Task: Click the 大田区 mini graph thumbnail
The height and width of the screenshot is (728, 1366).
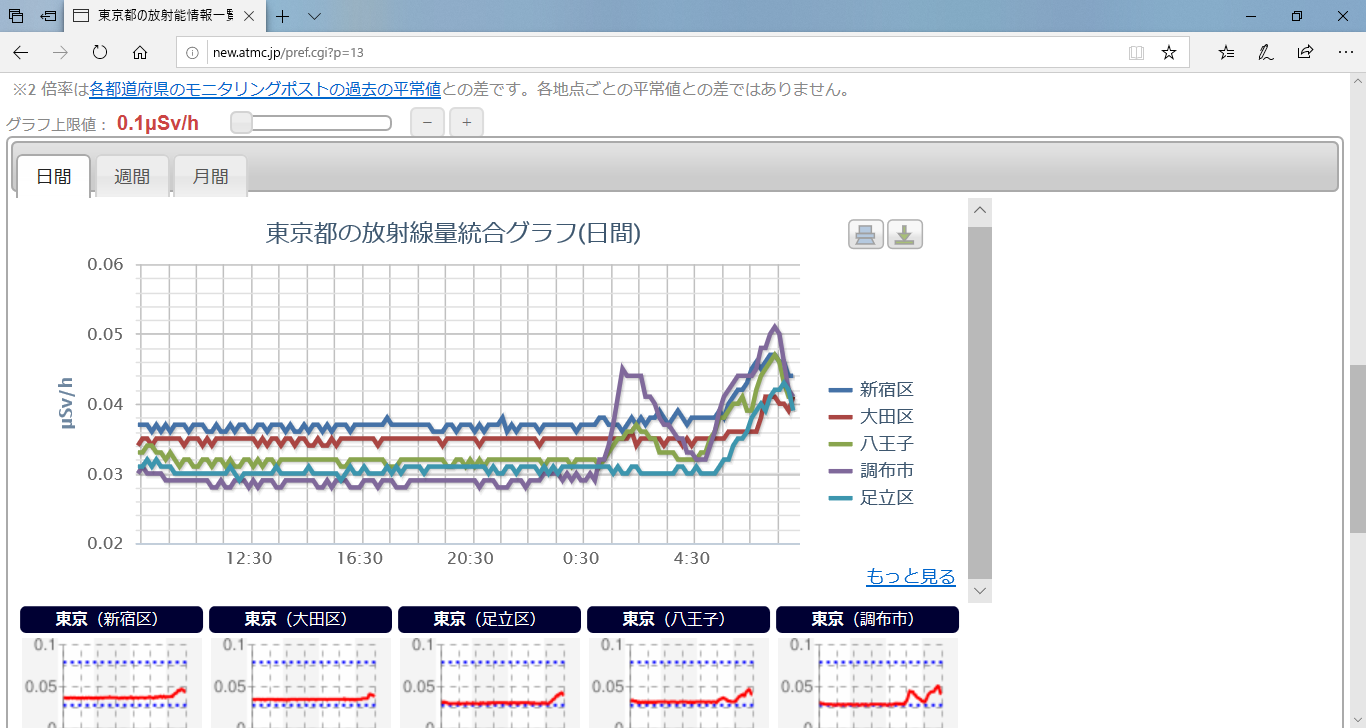Action: [x=300, y=684]
